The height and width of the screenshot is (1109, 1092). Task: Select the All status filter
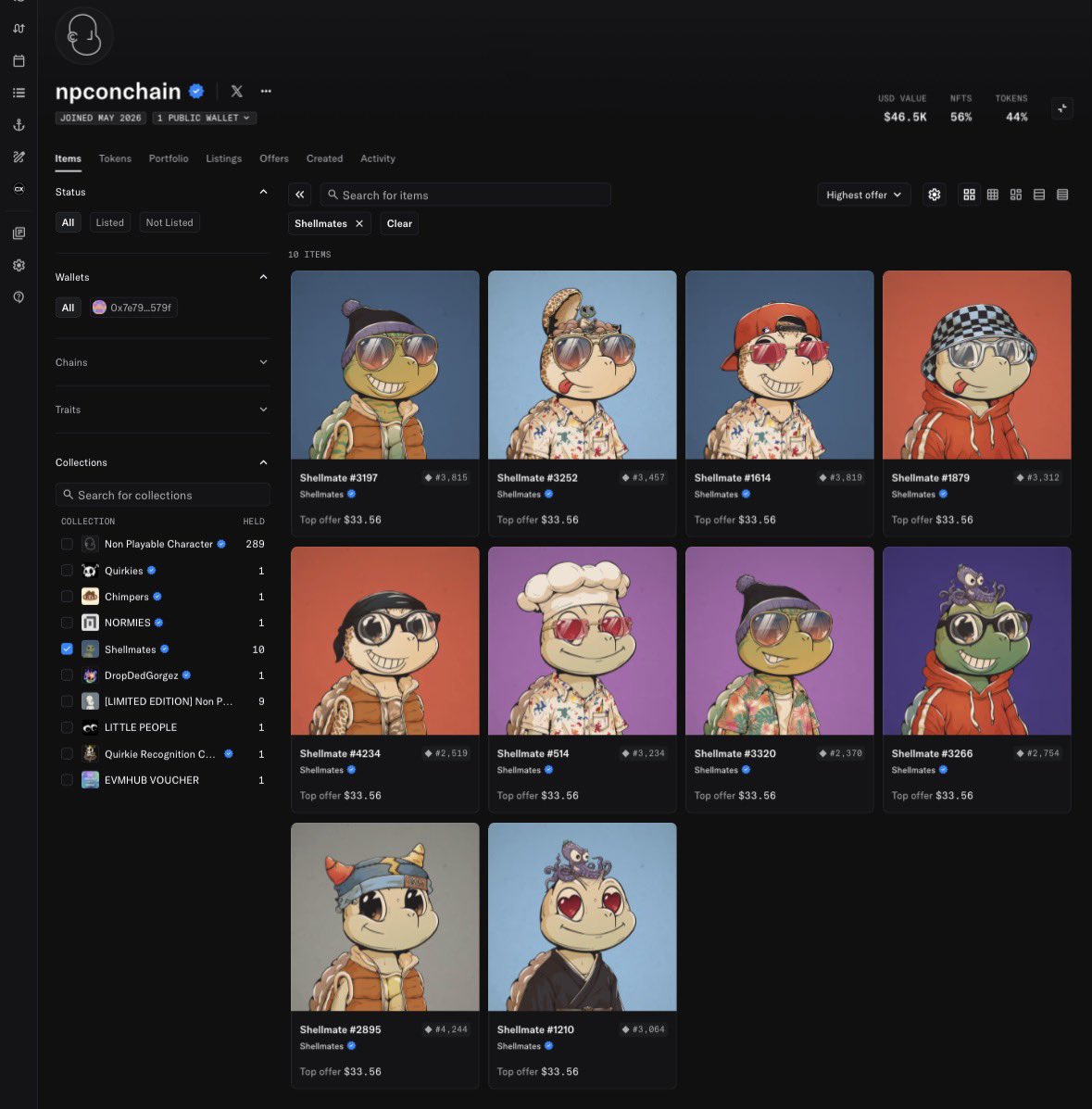[68, 222]
